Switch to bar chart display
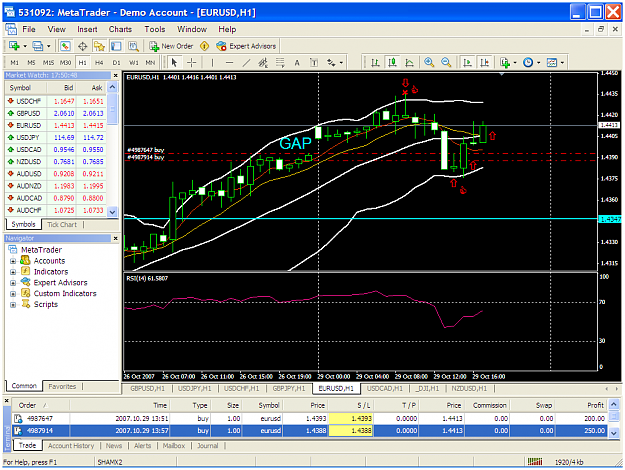This screenshot has width=625, height=470. point(375,63)
